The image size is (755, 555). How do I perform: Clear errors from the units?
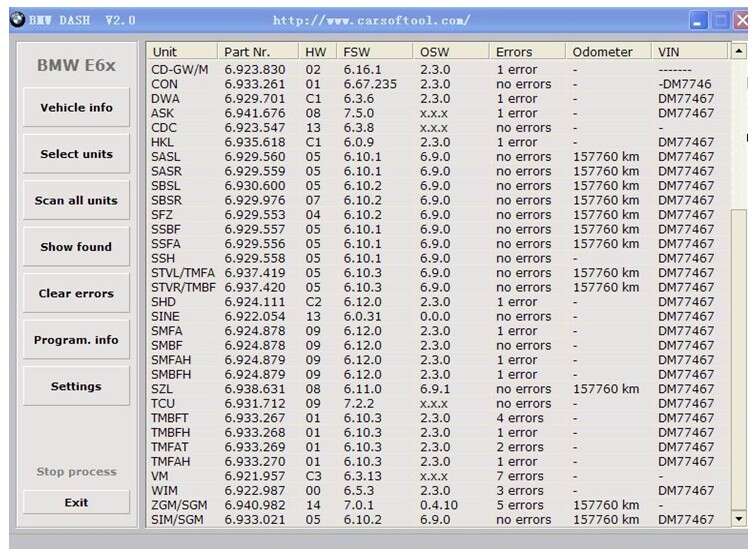point(76,294)
